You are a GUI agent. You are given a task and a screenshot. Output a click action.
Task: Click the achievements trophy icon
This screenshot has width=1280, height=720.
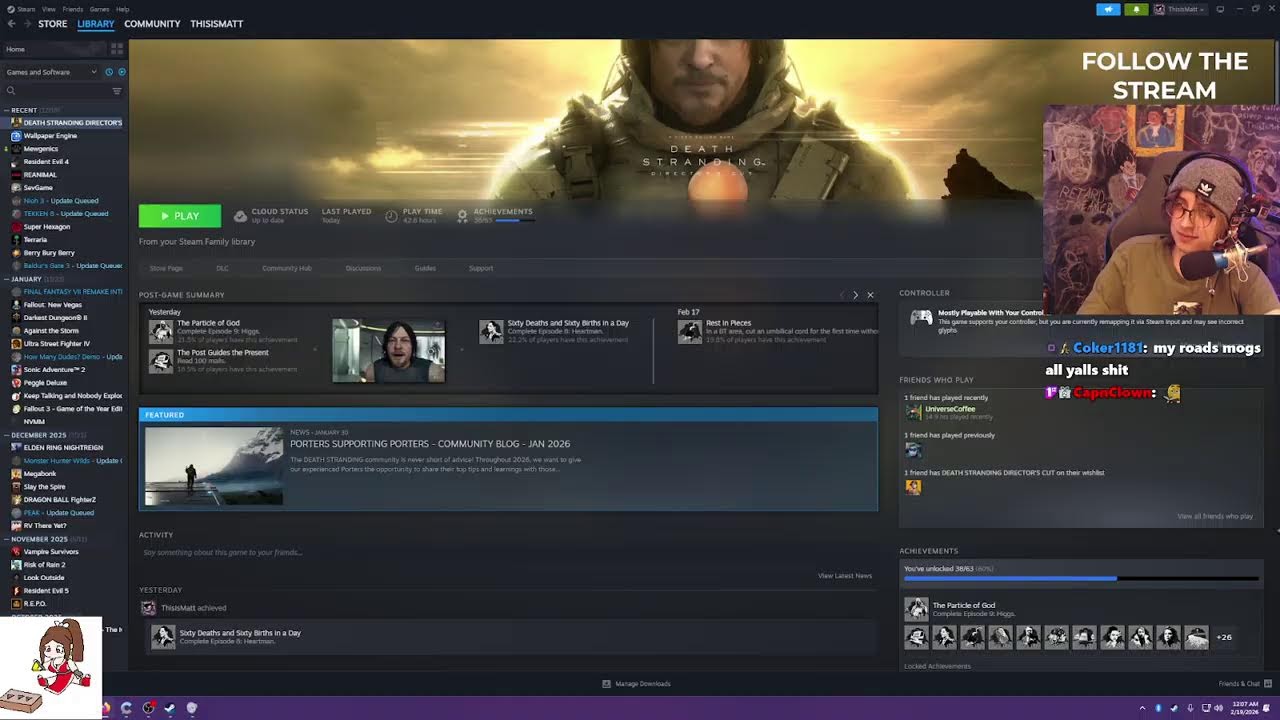(462, 216)
